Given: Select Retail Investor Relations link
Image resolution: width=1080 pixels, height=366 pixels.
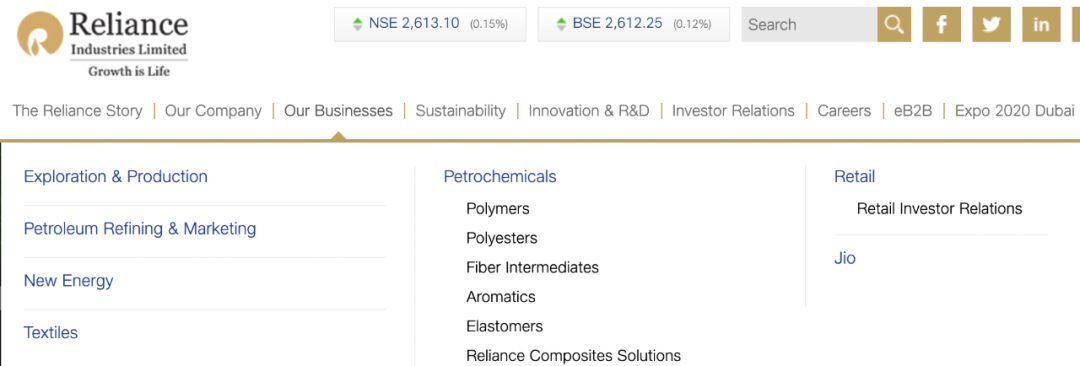Looking at the screenshot, I should (x=939, y=208).
